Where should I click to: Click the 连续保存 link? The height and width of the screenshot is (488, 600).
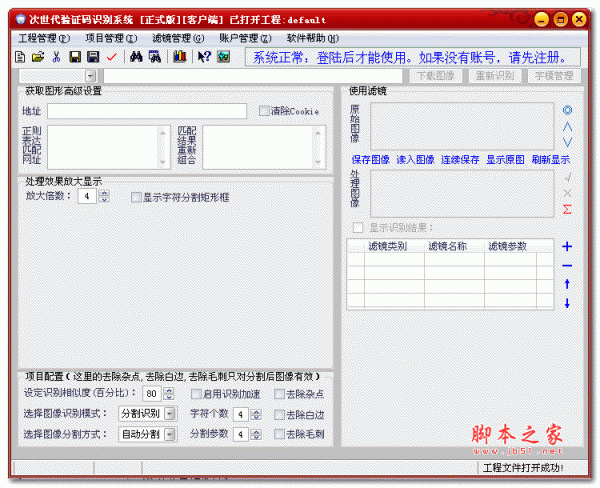460,160
